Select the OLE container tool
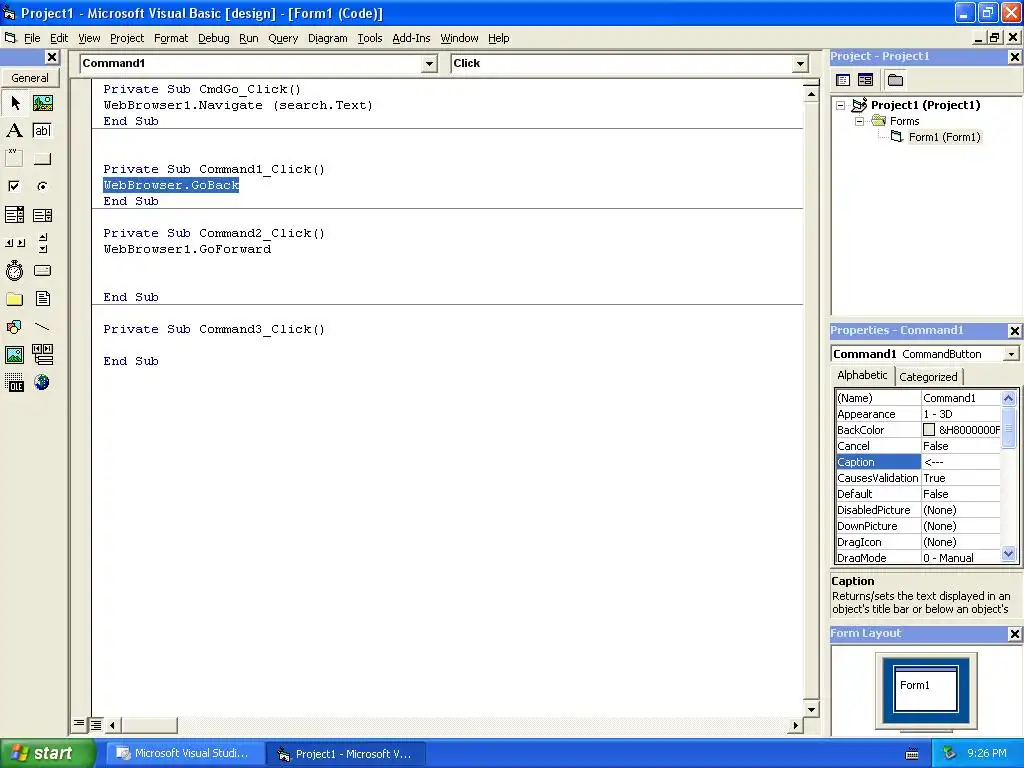Viewport: 1024px width, 768px height. pyautogui.click(x=15, y=383)
